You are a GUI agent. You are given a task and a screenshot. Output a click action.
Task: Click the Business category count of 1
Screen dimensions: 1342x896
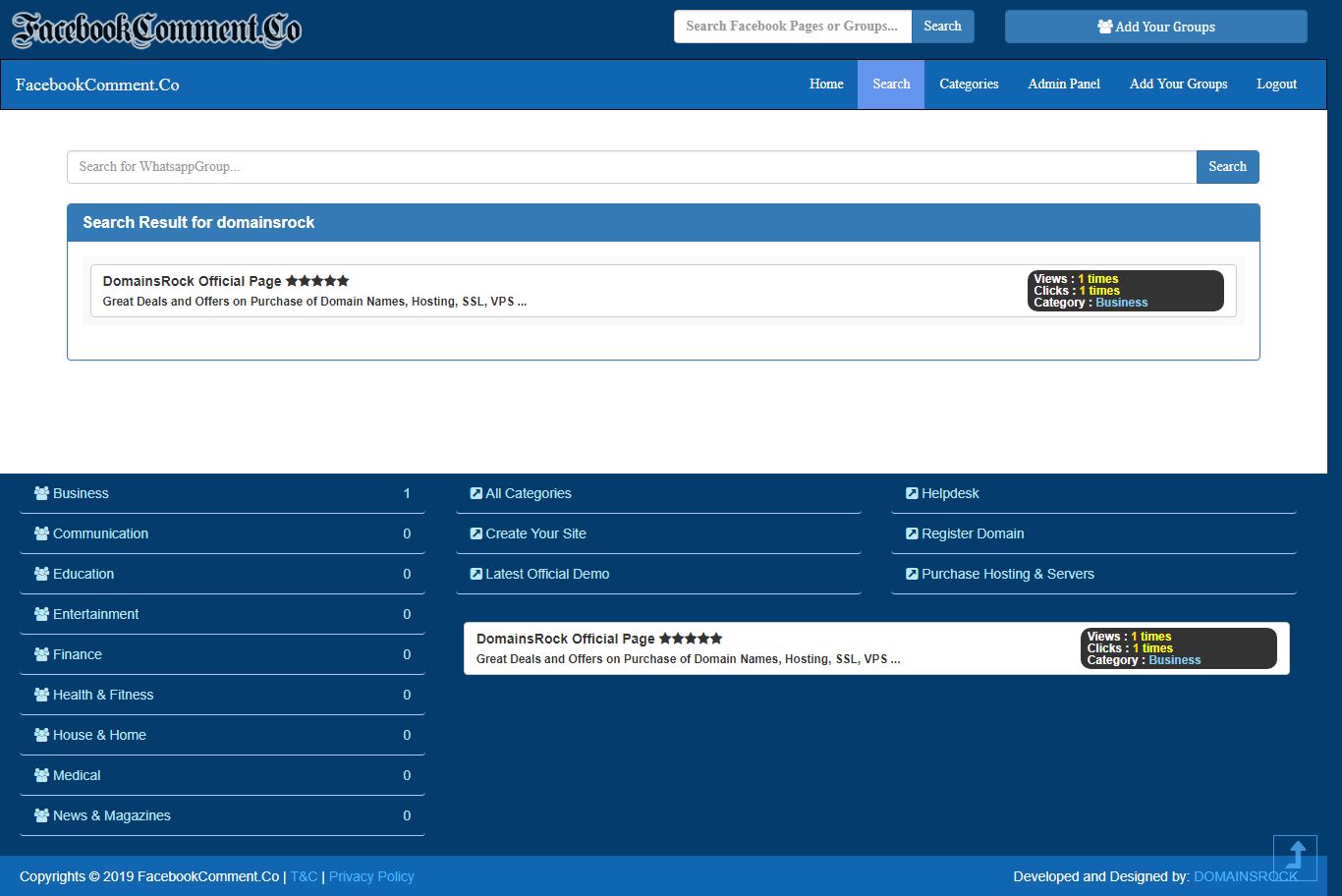(407, 493)
